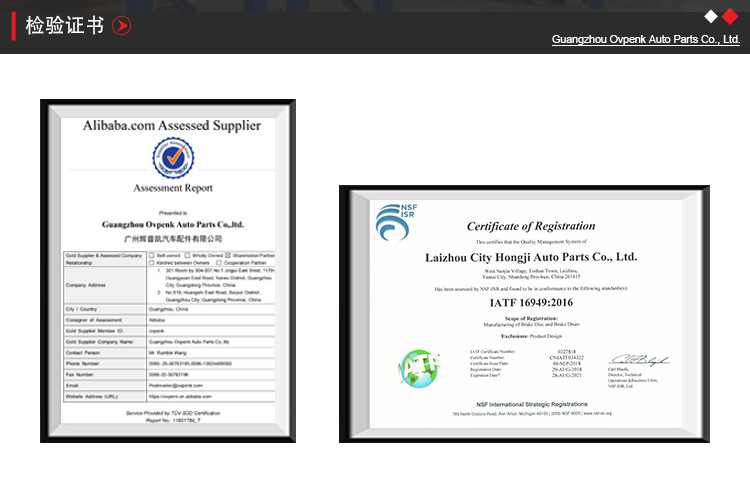Click the IATF globe logo on certificate
Image resolution: width=750 pixels, height=492 pixels.
tap(418, 368)
